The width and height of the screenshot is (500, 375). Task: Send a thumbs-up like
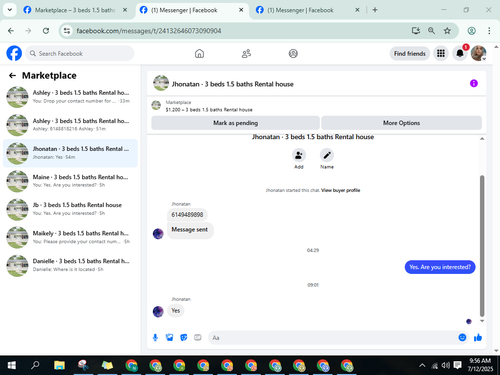pyautogui.click(x=478, y=337)
